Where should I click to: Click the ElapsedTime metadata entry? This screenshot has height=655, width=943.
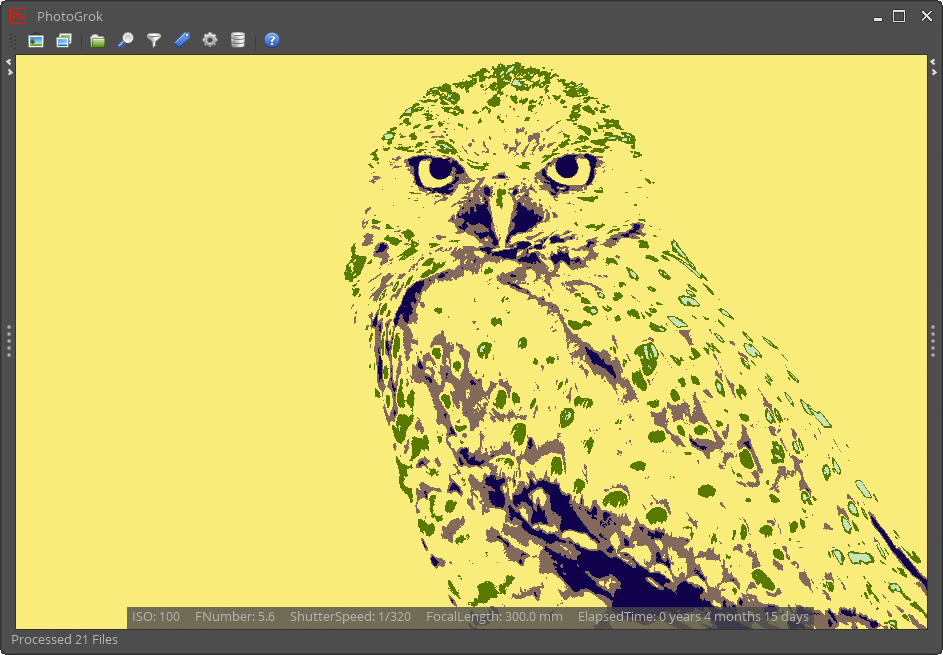tap(693, 617)
